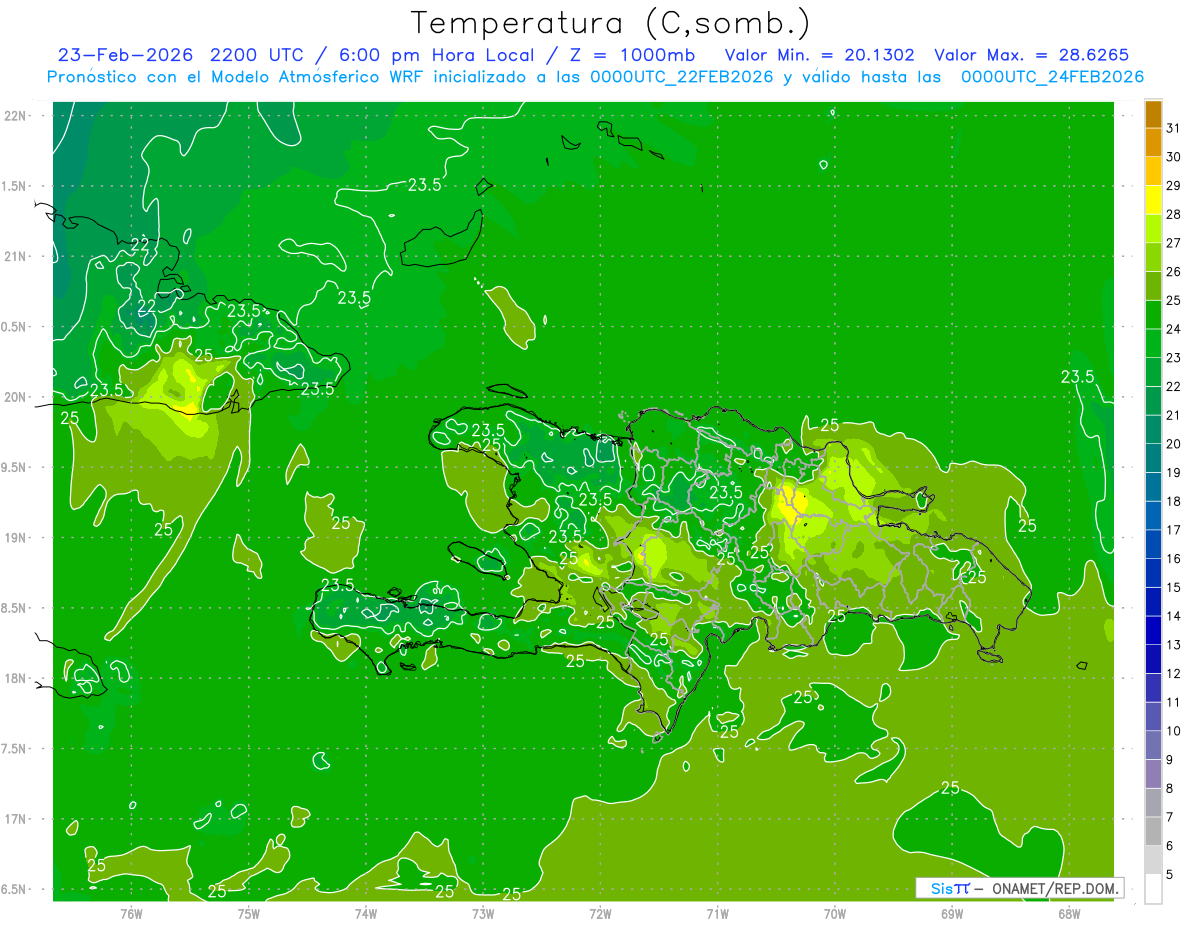Click the orange legend swatch between 30 and 31
The height and width of the screenshot is (927, 1200).
(x=1153, y=143)
